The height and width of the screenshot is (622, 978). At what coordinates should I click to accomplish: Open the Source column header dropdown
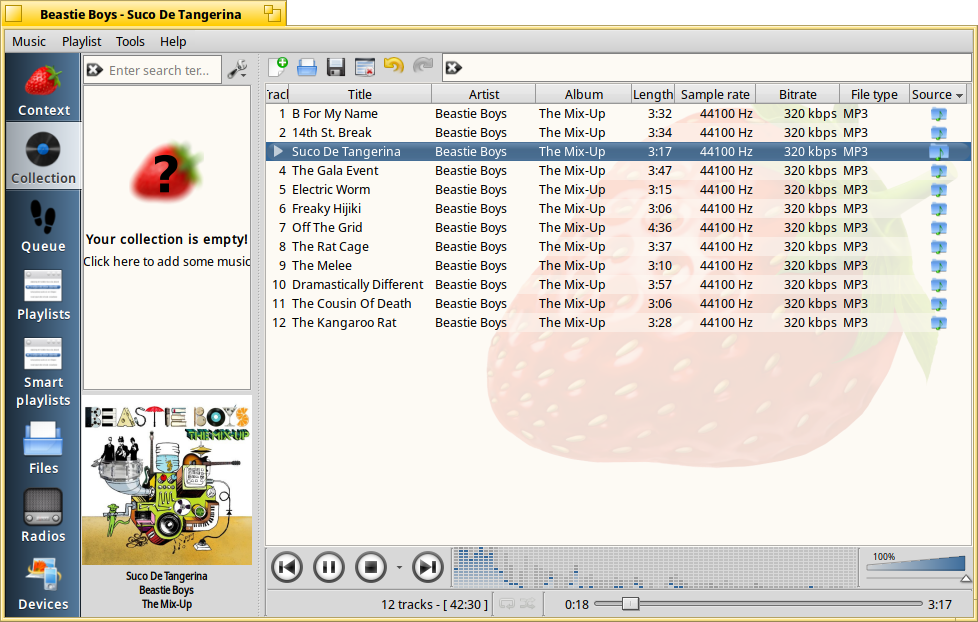click(959, 95)
